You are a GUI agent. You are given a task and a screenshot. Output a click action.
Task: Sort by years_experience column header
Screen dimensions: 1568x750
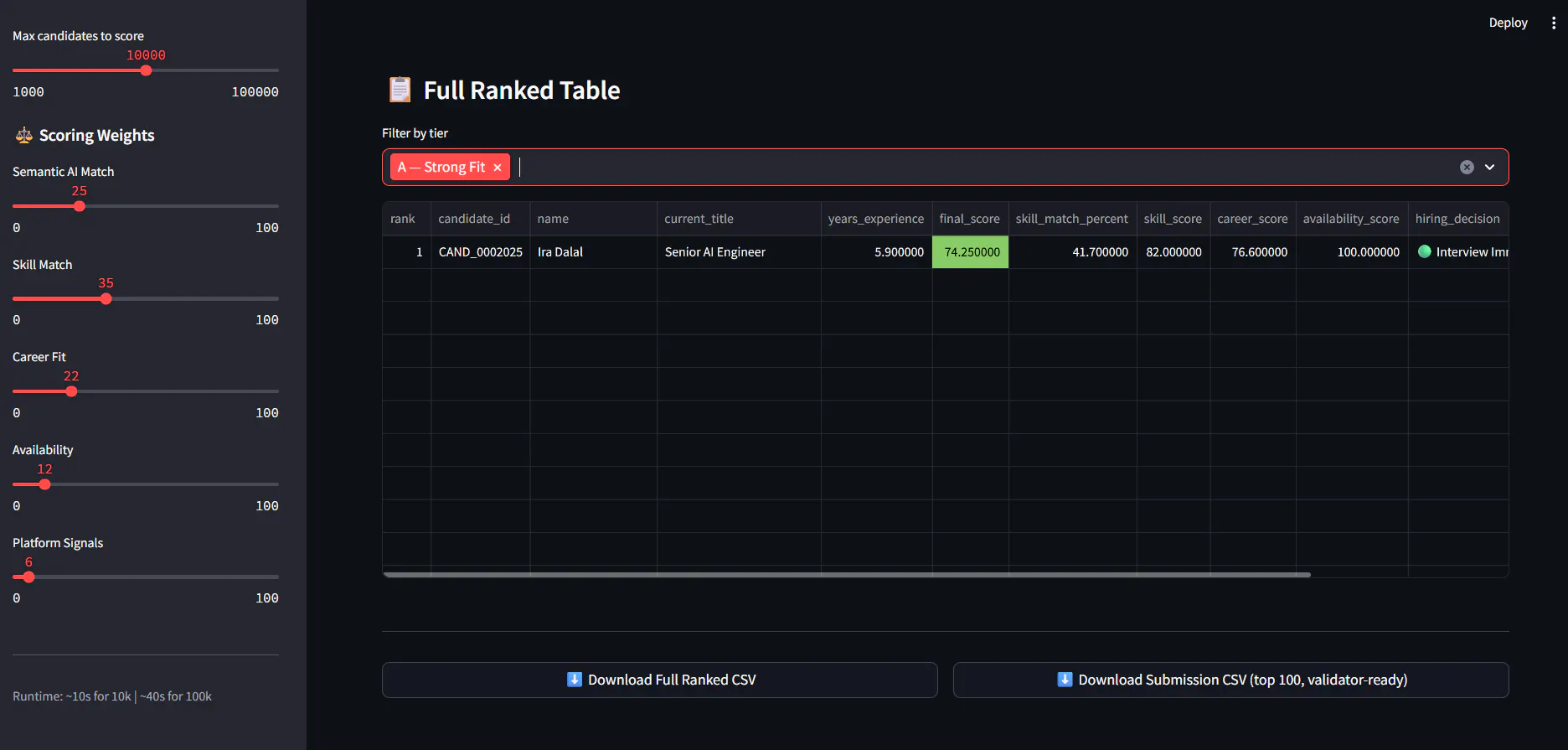877,219
